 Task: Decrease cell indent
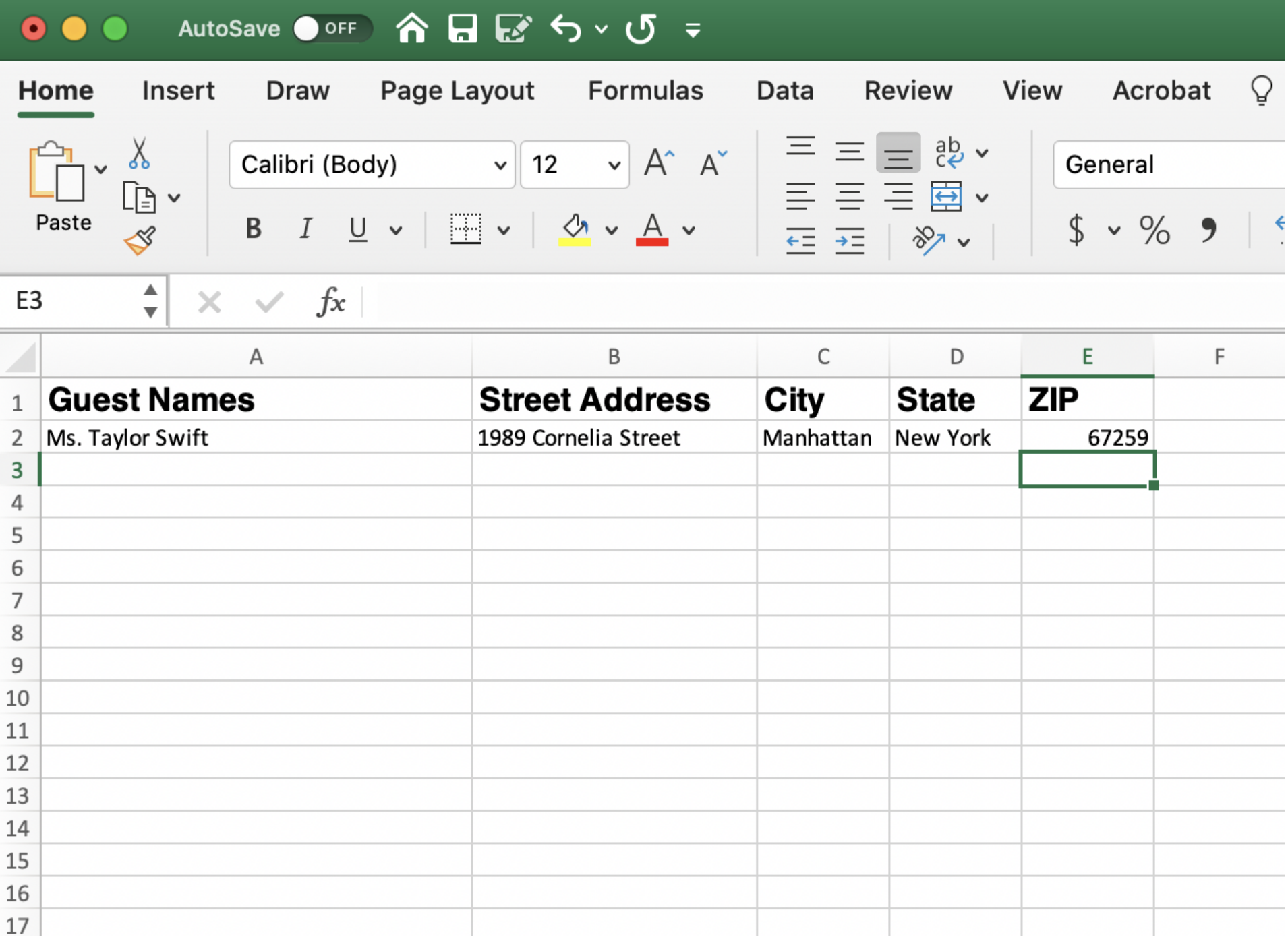tap(800, 241)
